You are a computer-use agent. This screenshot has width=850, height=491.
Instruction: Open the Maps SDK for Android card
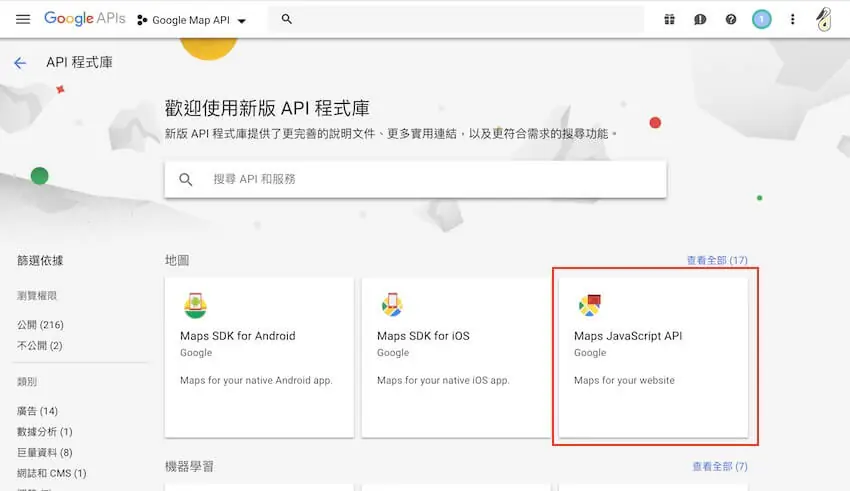point(259,358)
